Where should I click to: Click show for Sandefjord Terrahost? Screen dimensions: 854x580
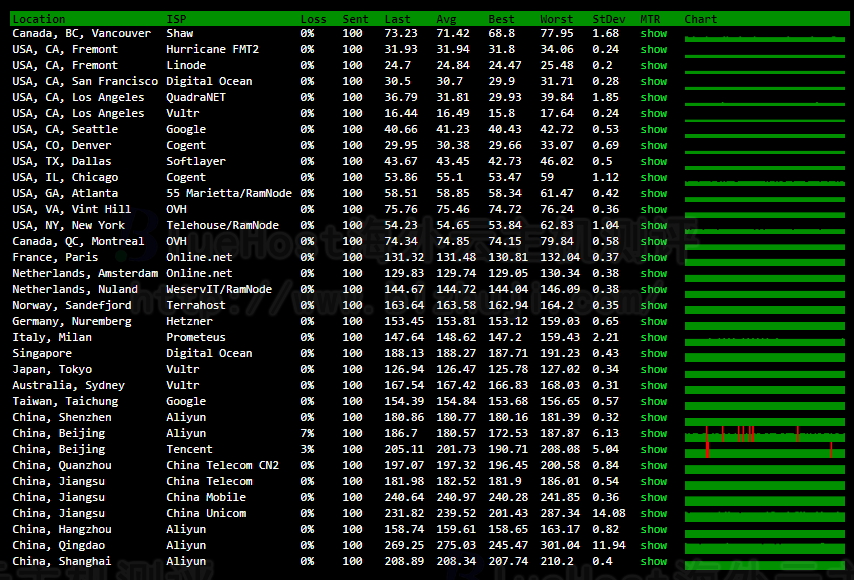[654, 306]
